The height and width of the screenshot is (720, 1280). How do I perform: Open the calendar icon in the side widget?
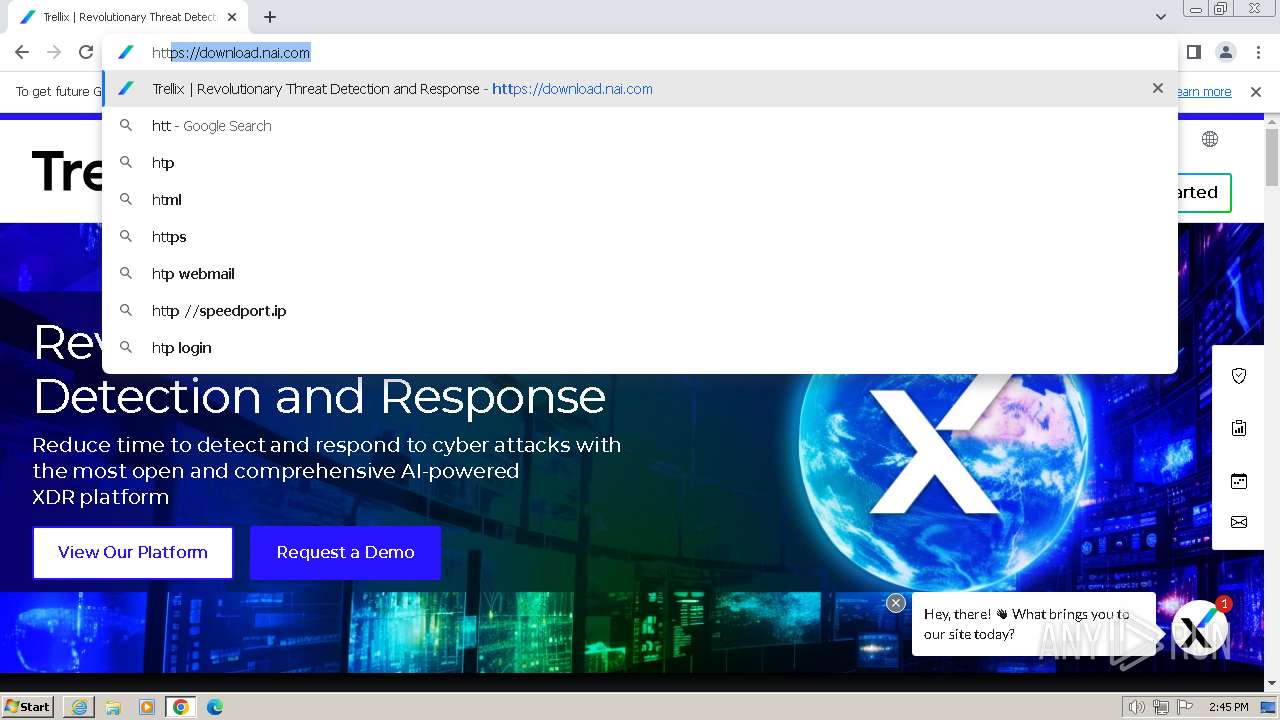point(1239,481)
